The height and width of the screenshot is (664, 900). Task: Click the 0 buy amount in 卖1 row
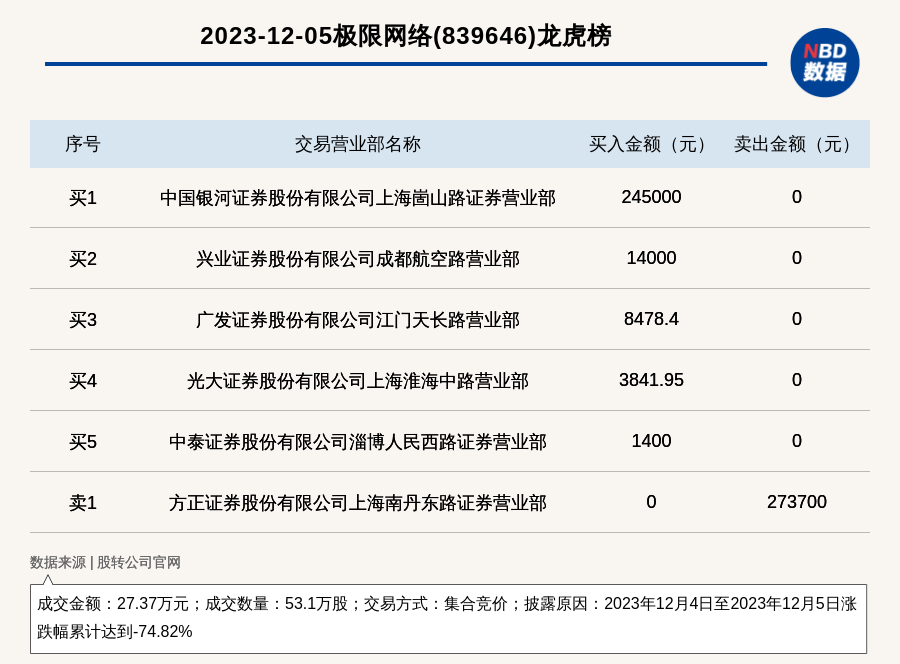coord(651,502)
